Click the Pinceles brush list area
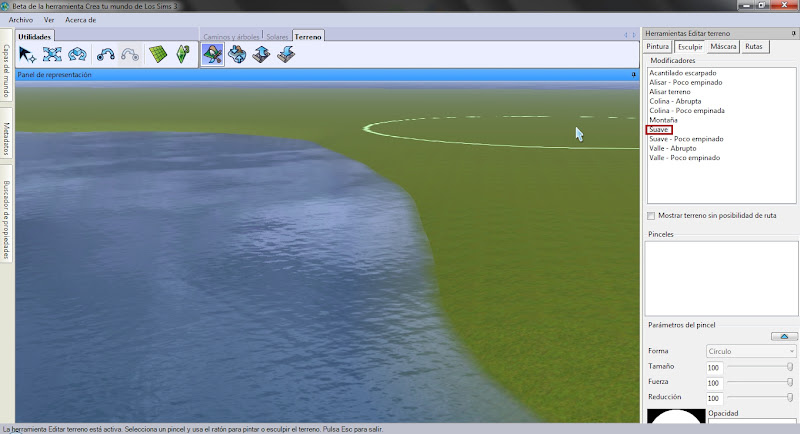The height and width of the screenshot is (434, 800). [x=721, y=278]
